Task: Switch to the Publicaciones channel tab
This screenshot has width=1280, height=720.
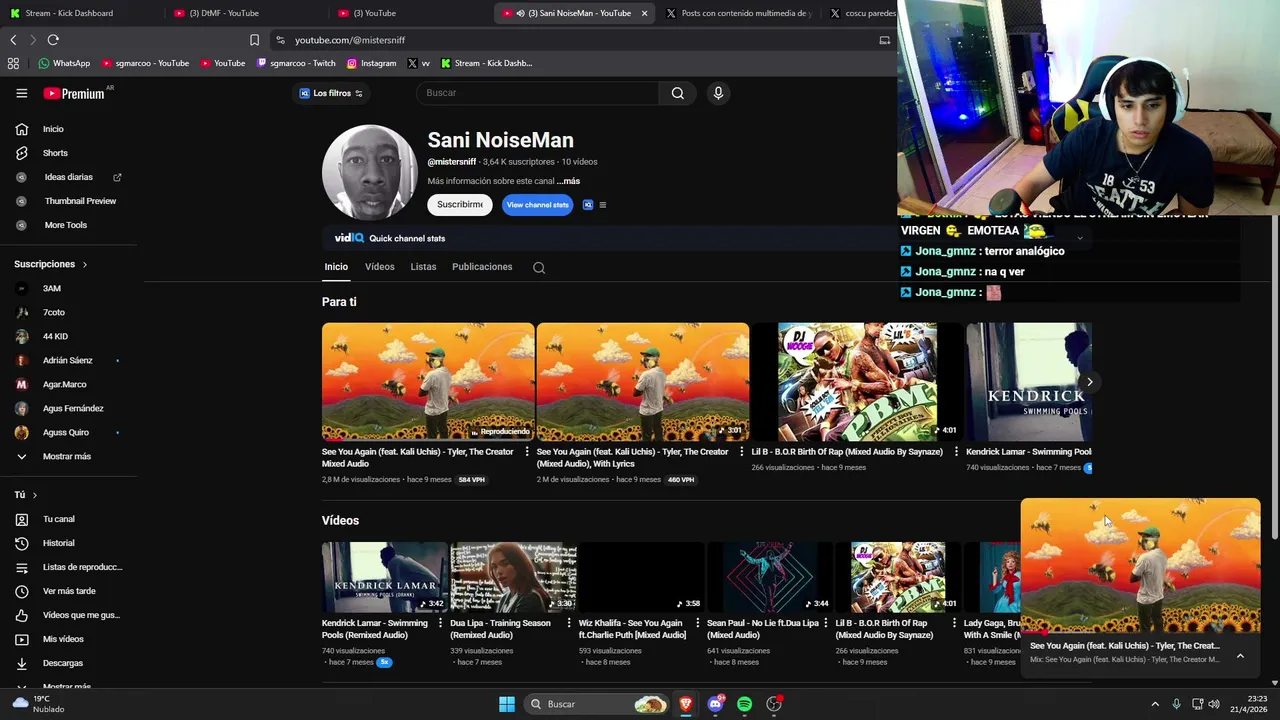Action: pos(482,267)
